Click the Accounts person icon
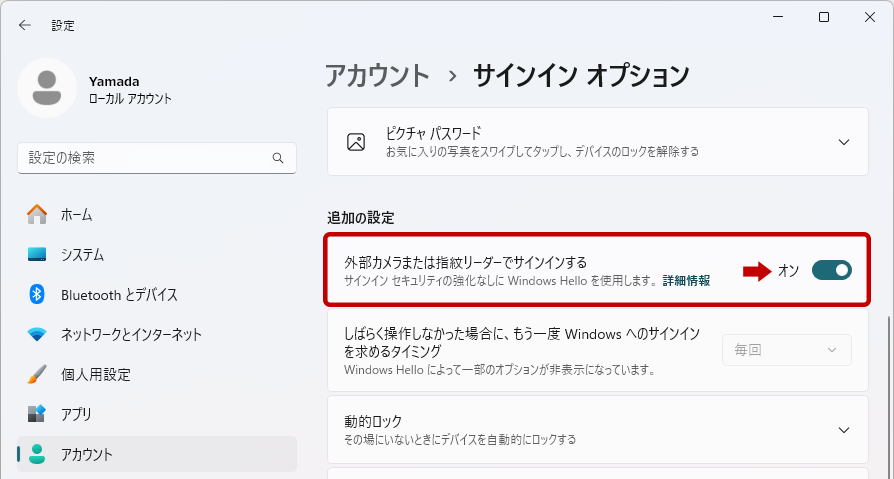The image size is (894, 479). click(37, 454)
